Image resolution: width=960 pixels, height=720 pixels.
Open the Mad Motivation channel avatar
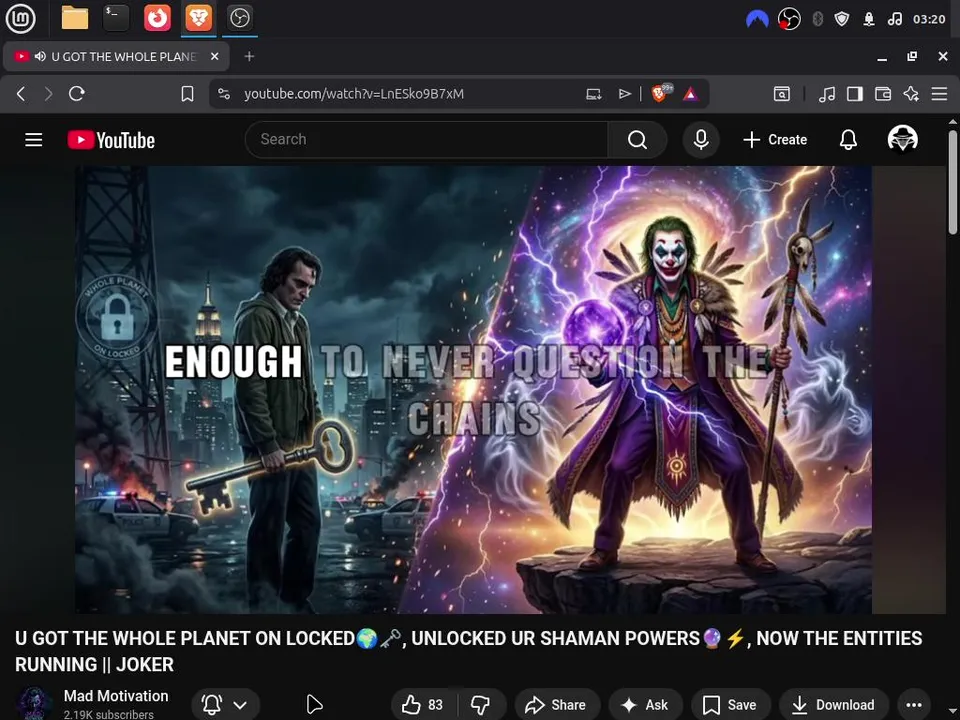tap(34, 703)
